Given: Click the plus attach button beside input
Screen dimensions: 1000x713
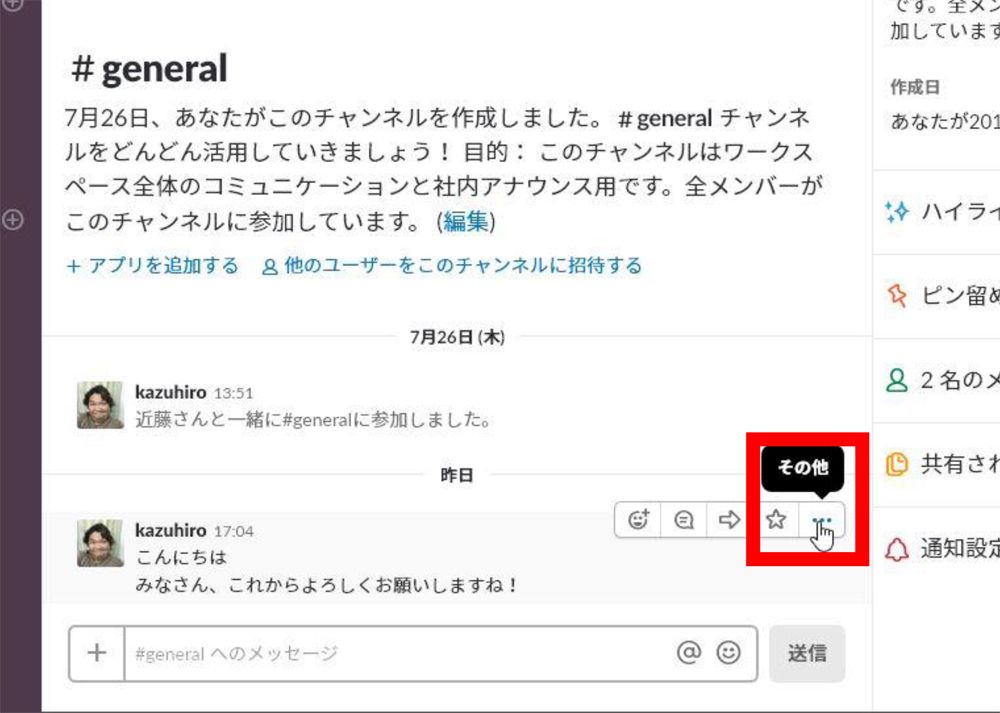Looking at the screenshot, I should [97, 653].
